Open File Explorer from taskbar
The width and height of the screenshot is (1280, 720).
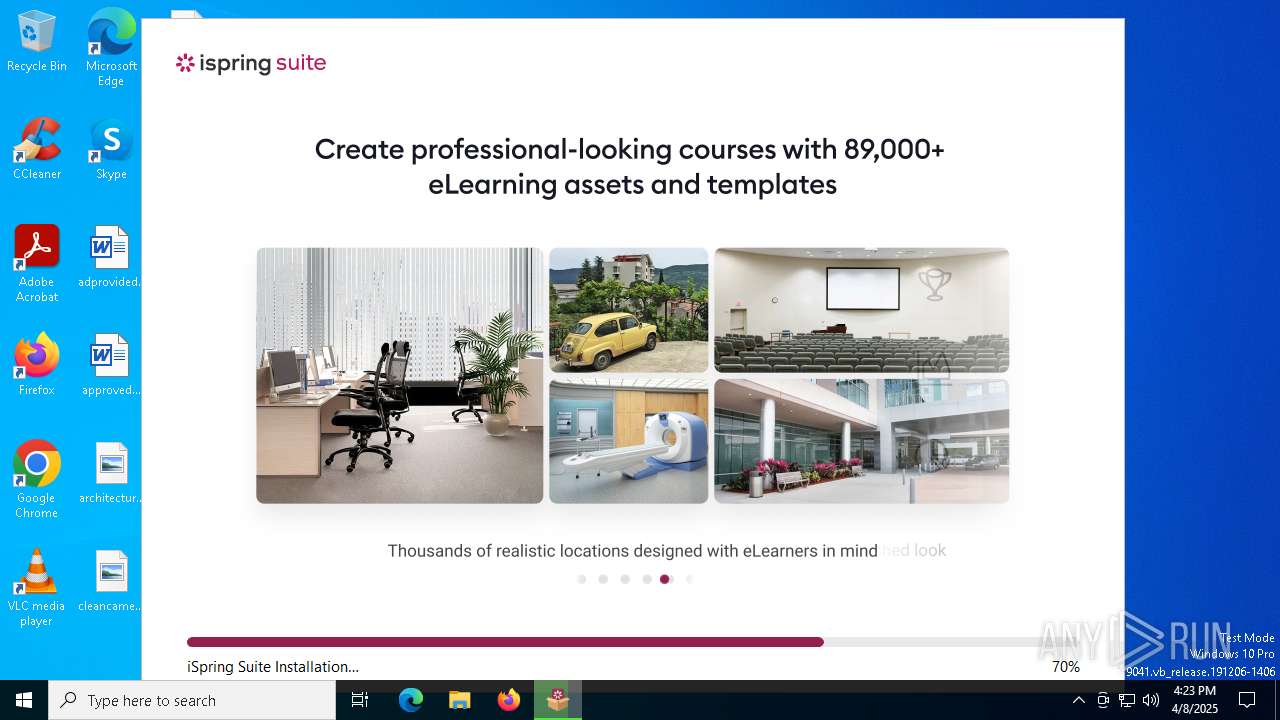459,700
